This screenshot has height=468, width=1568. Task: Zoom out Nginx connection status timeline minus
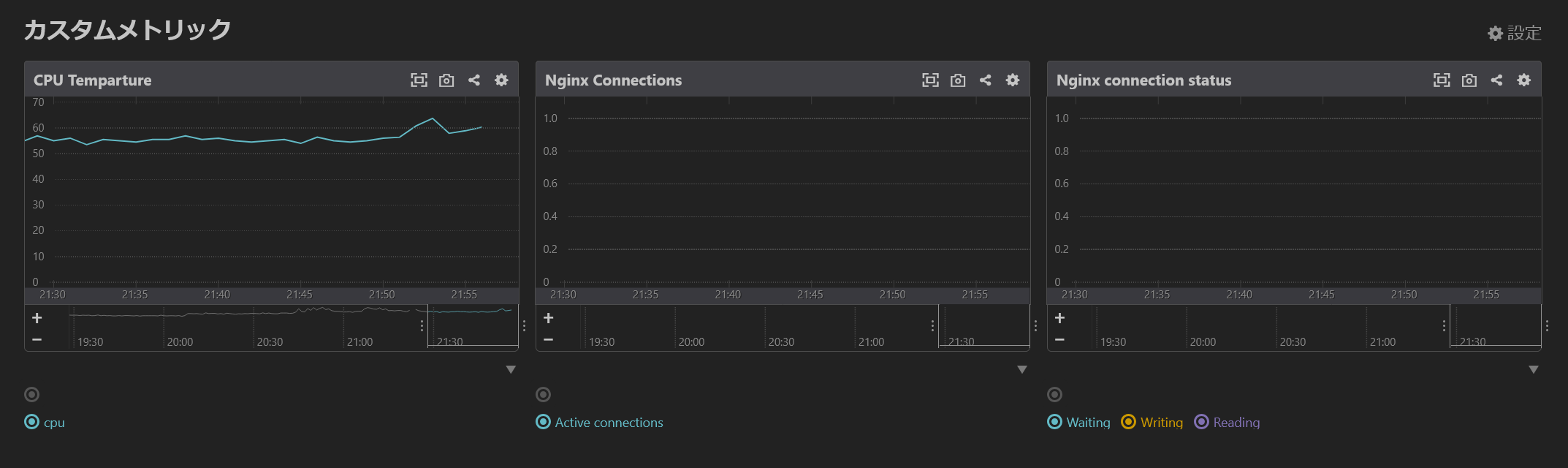pos(1060,340)
